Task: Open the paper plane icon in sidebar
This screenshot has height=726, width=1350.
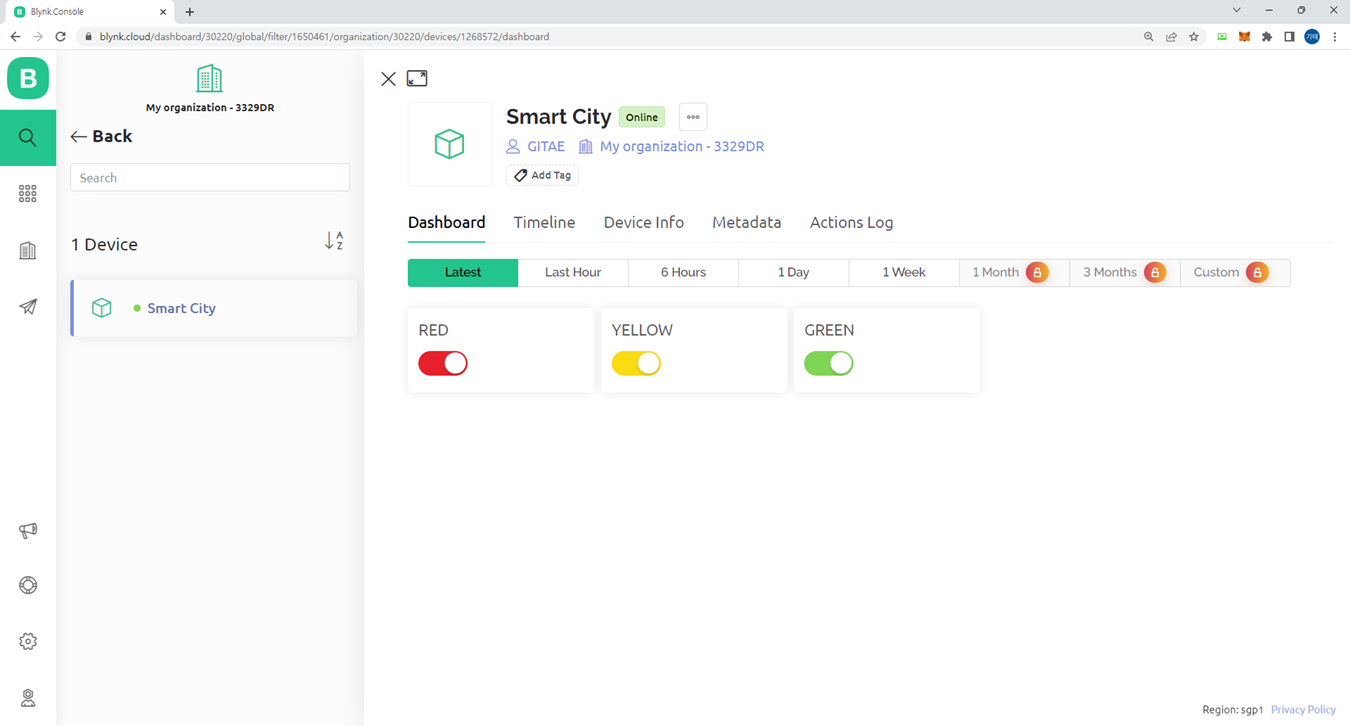Action: (x=28, y=307)
